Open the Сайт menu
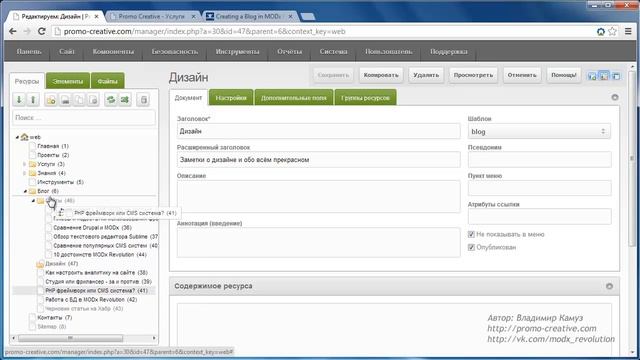The image size is (640, 360). coord(67,51)
